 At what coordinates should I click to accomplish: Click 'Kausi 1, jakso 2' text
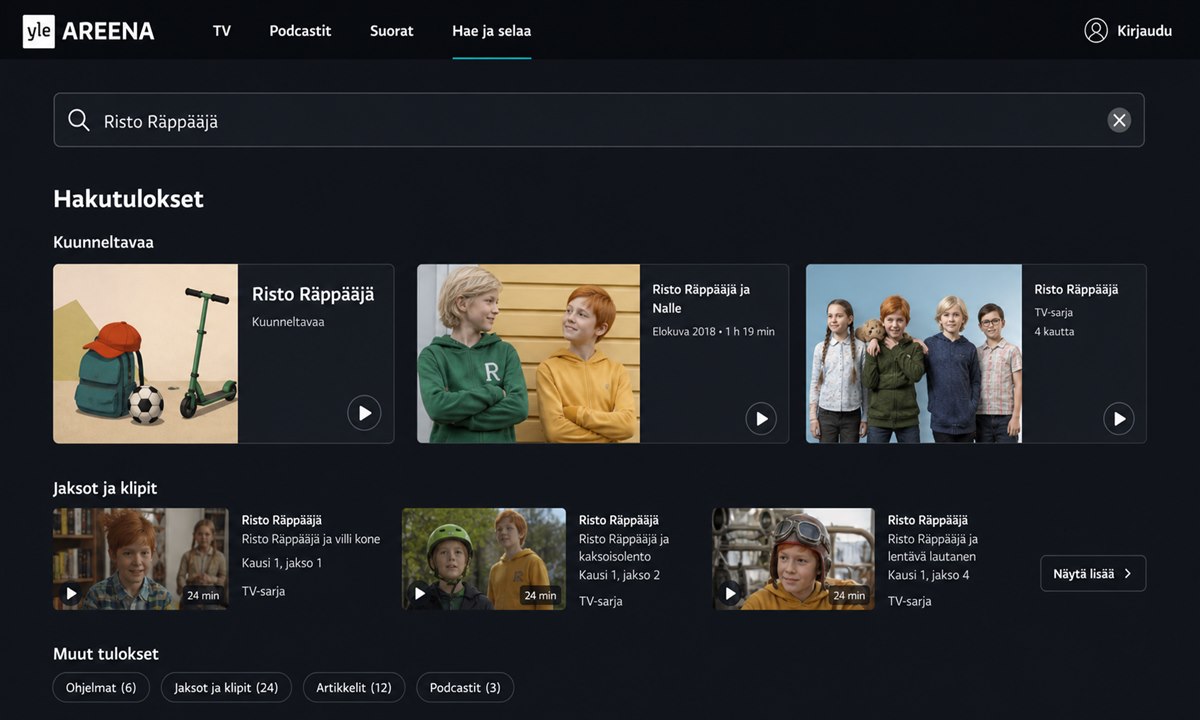(x=619, y=575)
